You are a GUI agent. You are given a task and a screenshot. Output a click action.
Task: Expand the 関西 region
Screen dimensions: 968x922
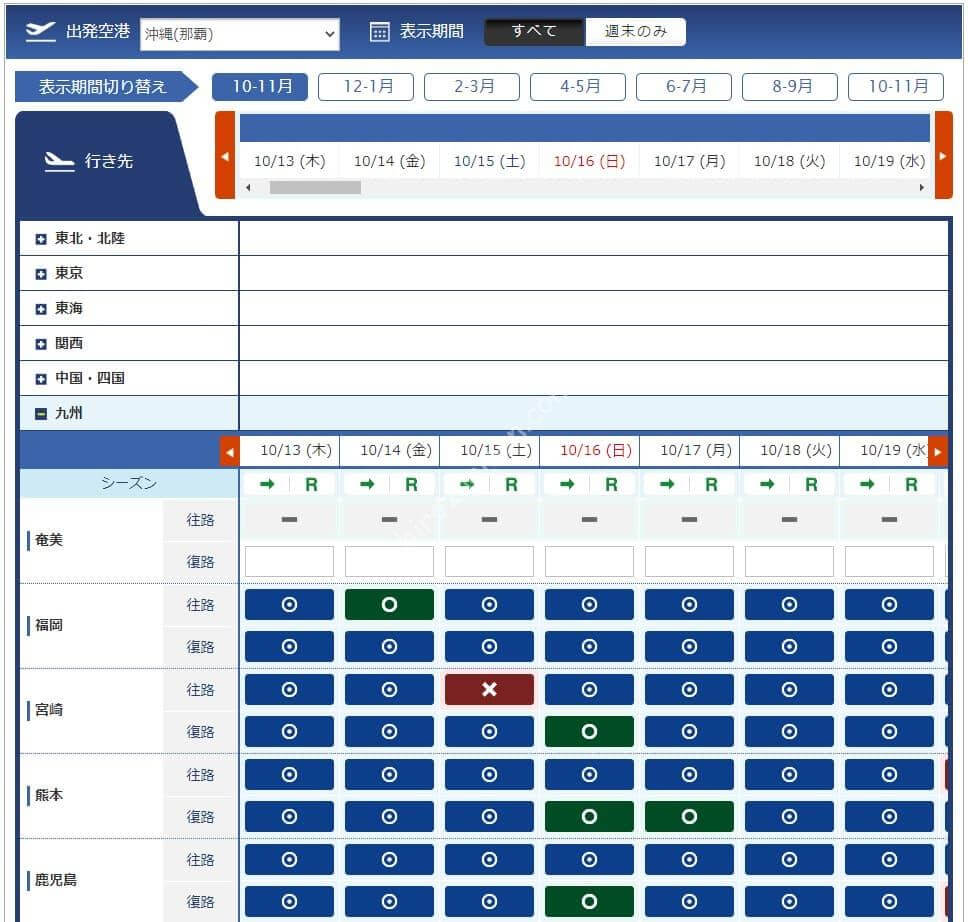click(41, 344)
